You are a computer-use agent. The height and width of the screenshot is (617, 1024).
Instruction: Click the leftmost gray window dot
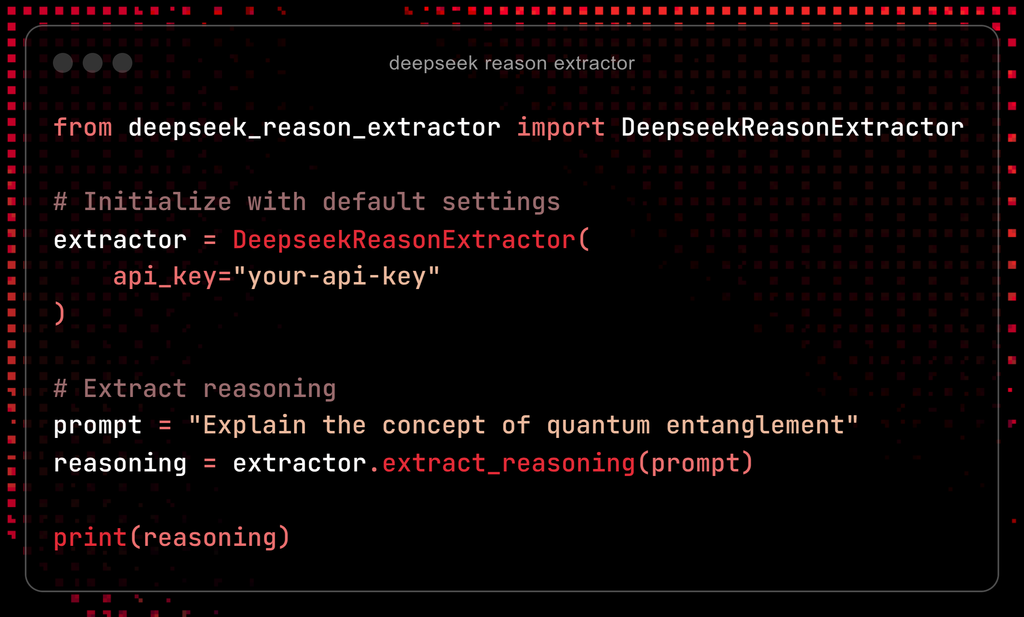pyautogui.click(x=63, y=63)
